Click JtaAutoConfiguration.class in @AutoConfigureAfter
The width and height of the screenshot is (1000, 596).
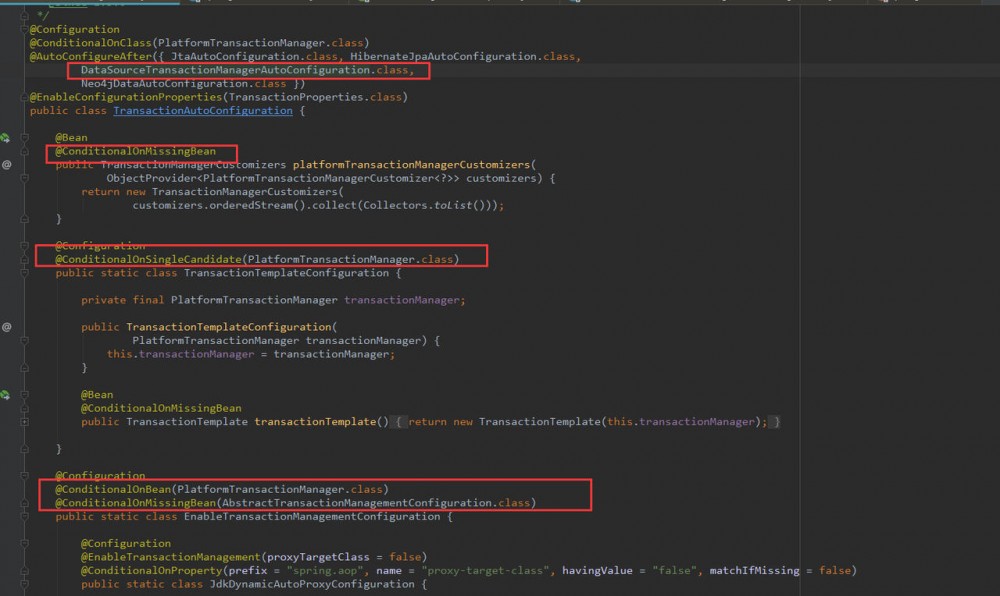click(x=254, y=56)
